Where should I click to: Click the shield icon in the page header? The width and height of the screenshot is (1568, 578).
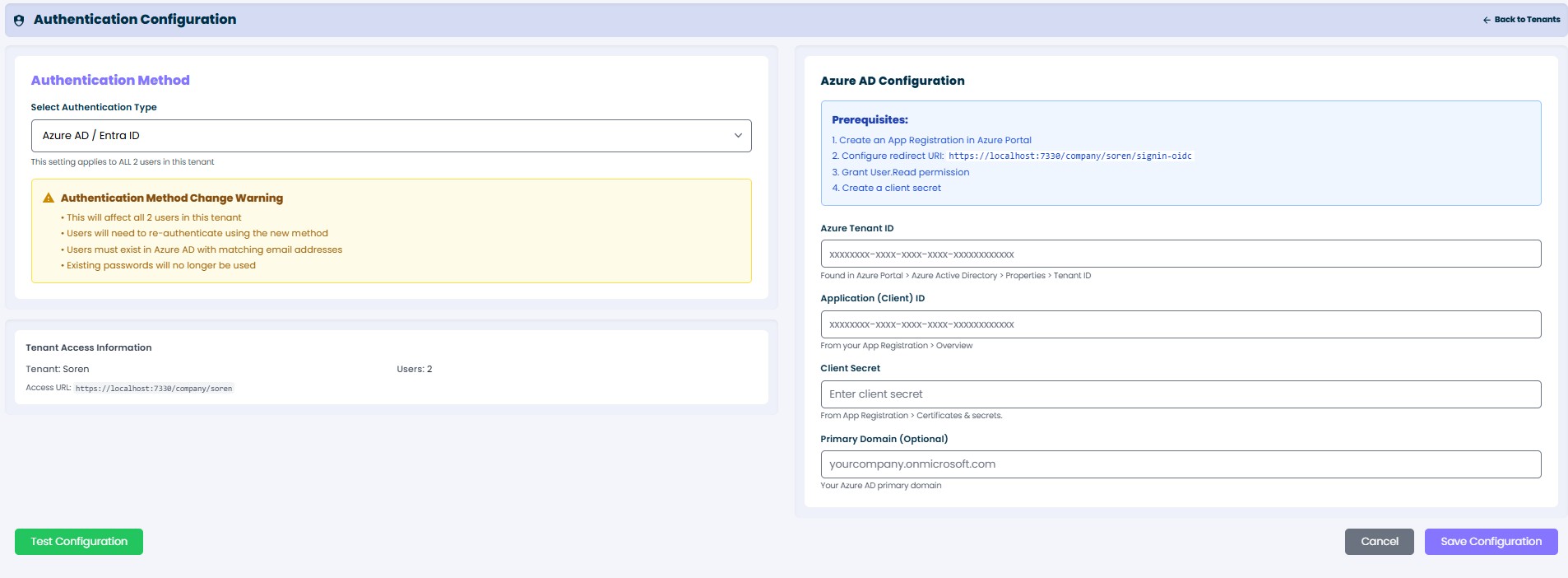point(19,20)
